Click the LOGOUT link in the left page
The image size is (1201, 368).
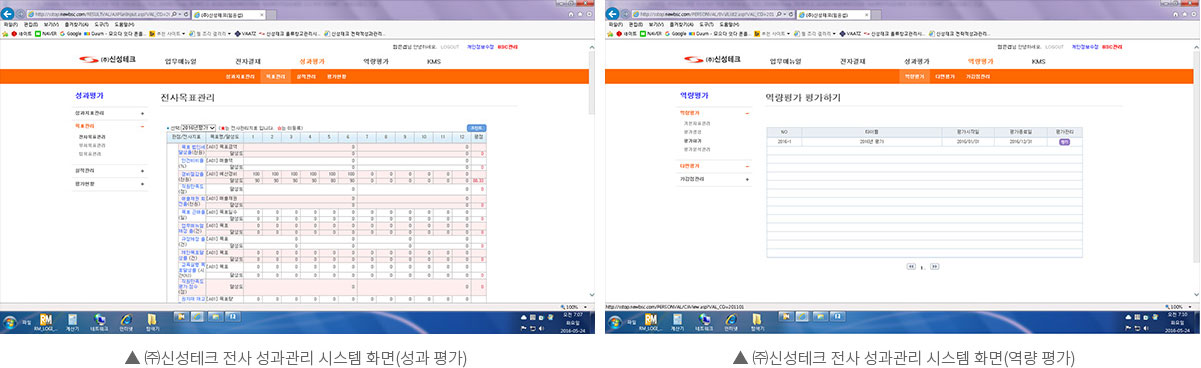coord(450,46)
